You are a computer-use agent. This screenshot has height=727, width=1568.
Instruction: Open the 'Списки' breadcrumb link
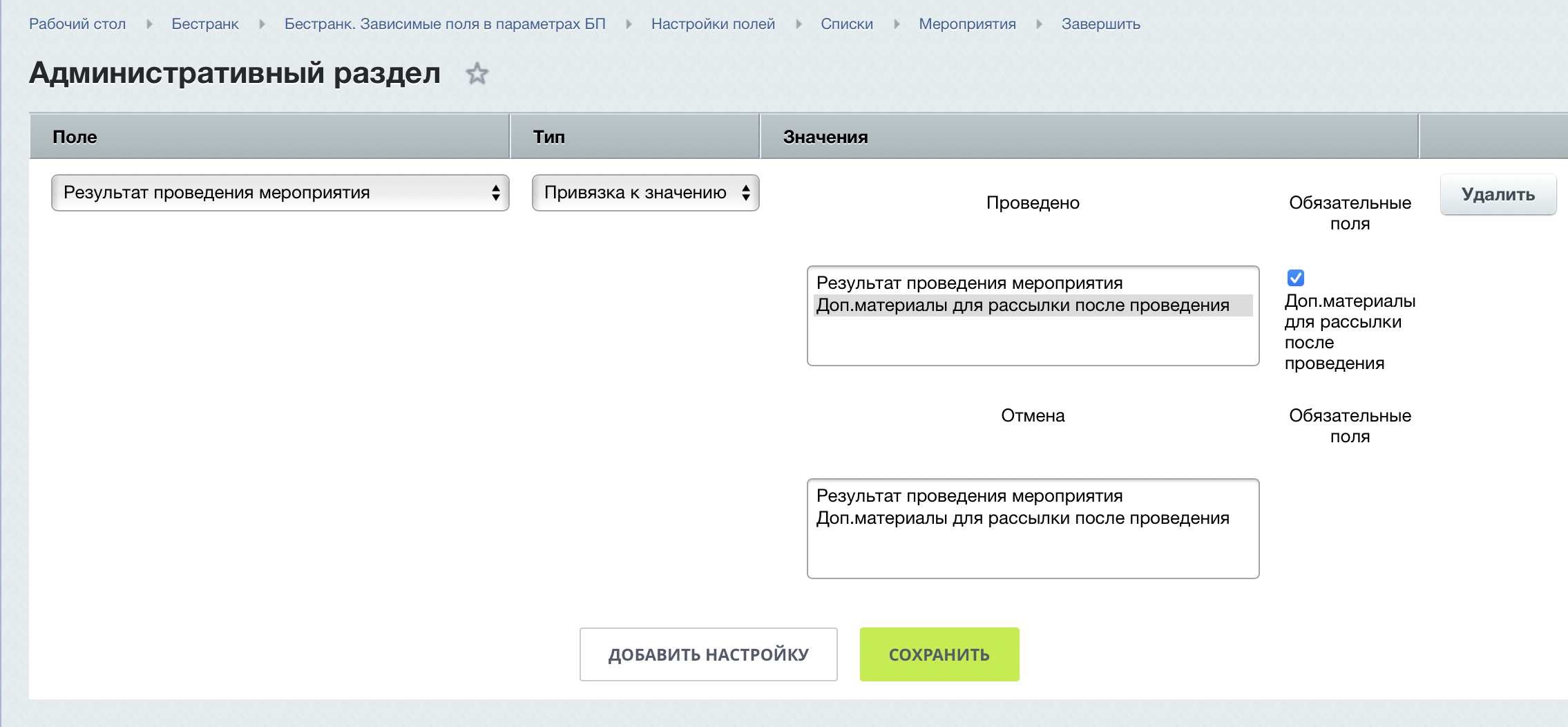(847, 24)
